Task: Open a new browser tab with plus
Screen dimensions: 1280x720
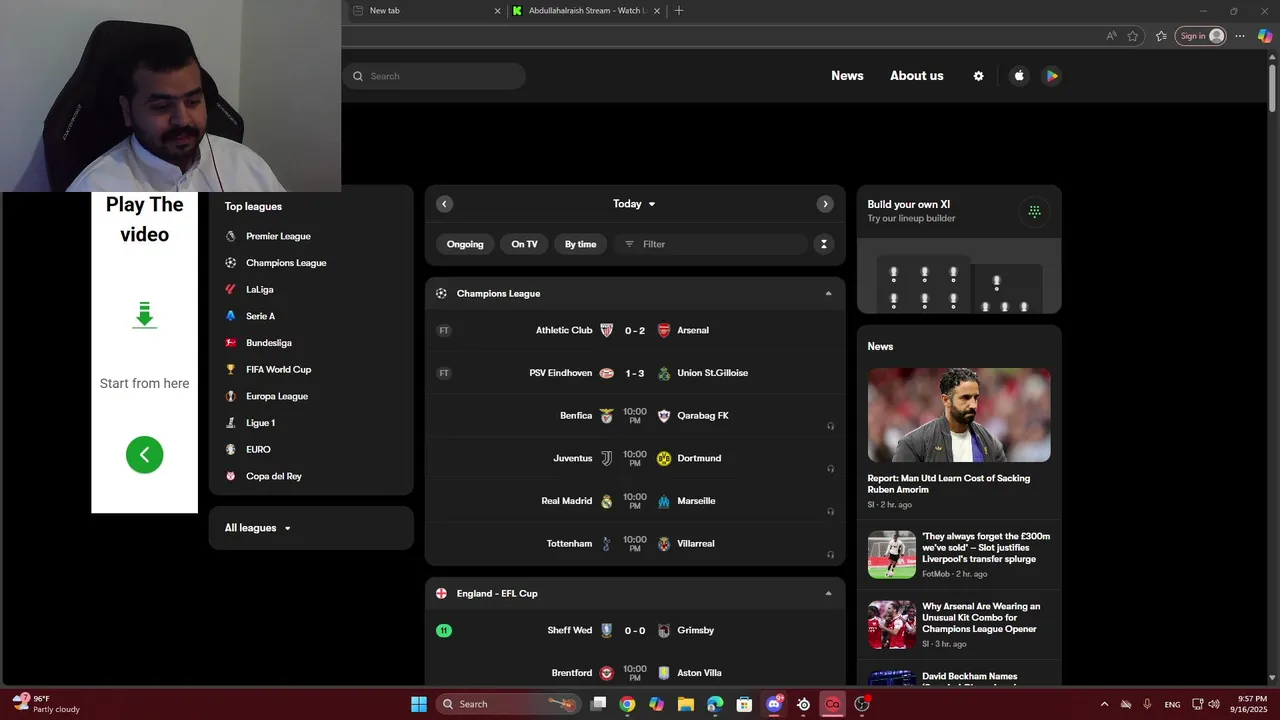Action: [x=679, y=11]
